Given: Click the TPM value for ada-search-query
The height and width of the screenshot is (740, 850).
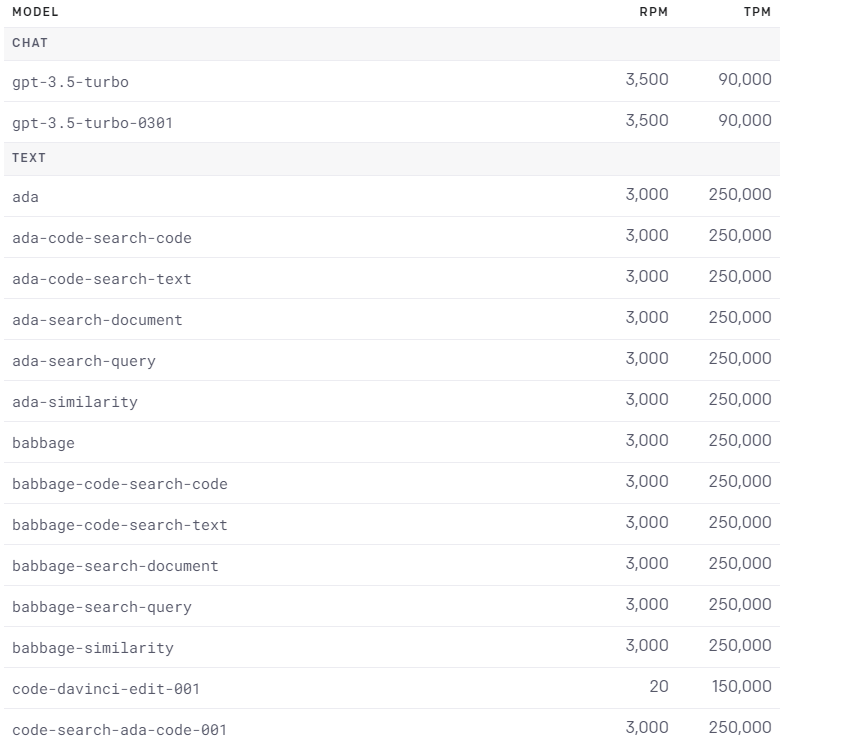Looking at the screenshot, I should tap(740, 358).
